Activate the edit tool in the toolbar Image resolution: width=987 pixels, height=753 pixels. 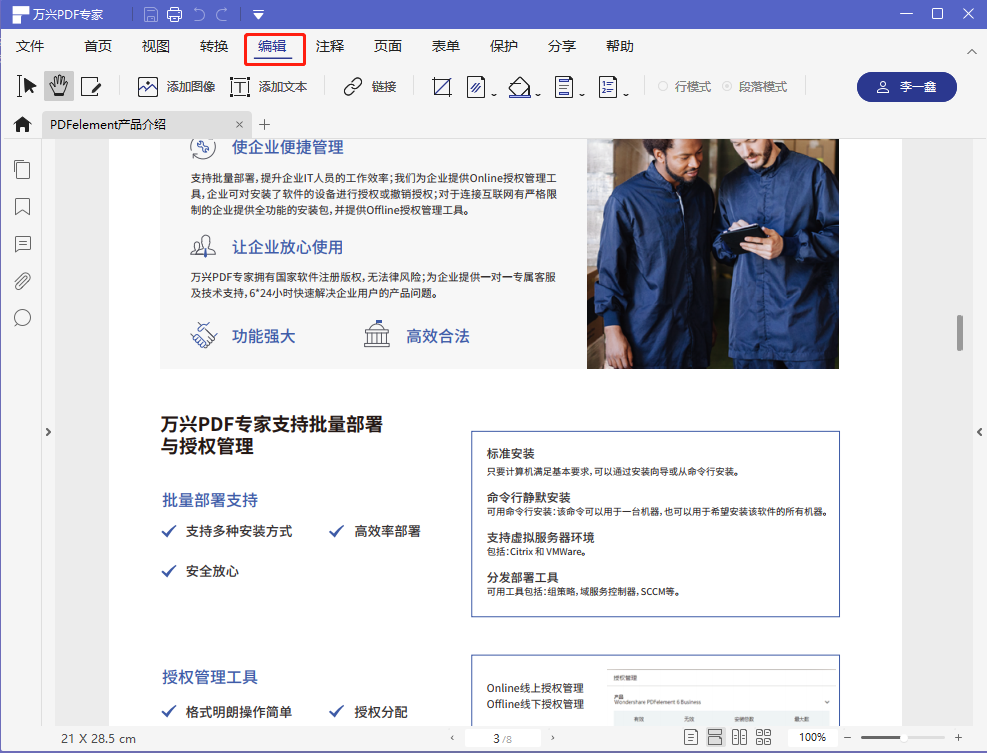coord(91,86)
